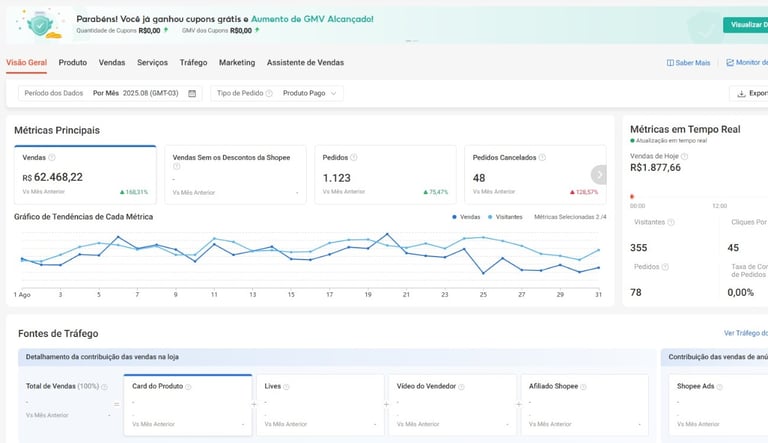The height and width of the screenshot is (443, 768).
Task: Click the info icon next to Pedidos Cancelados
Action: [542, 157]
